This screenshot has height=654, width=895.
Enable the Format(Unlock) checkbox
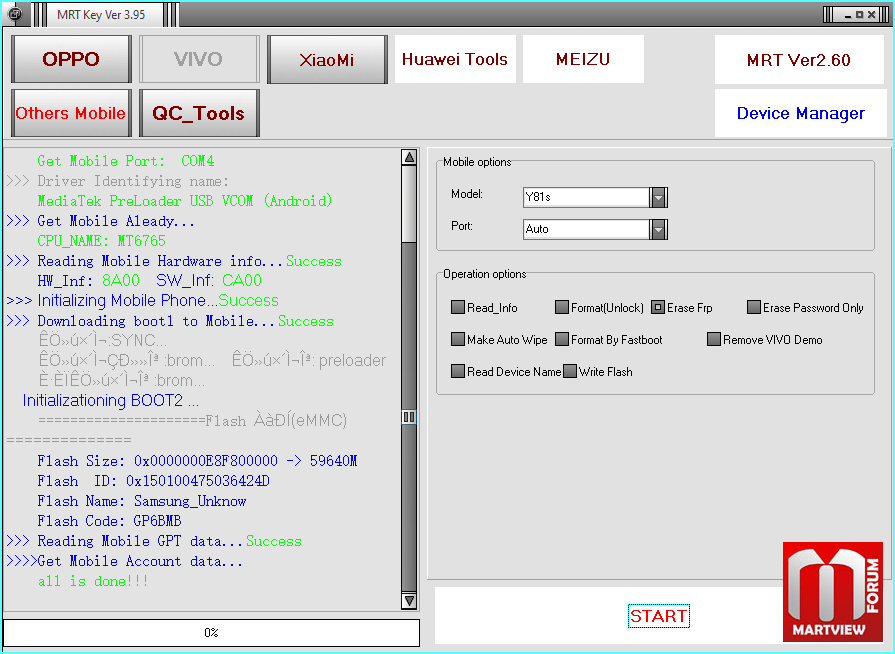click(x=562, y=307)
